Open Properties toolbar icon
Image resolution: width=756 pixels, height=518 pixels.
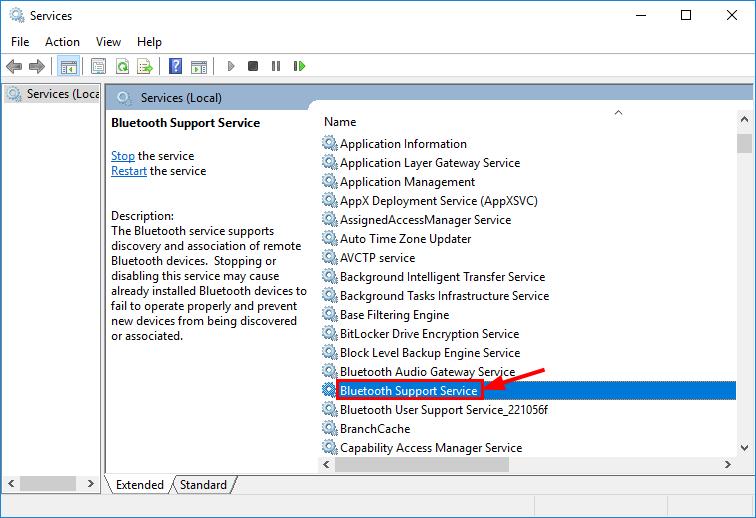(98, 66)
